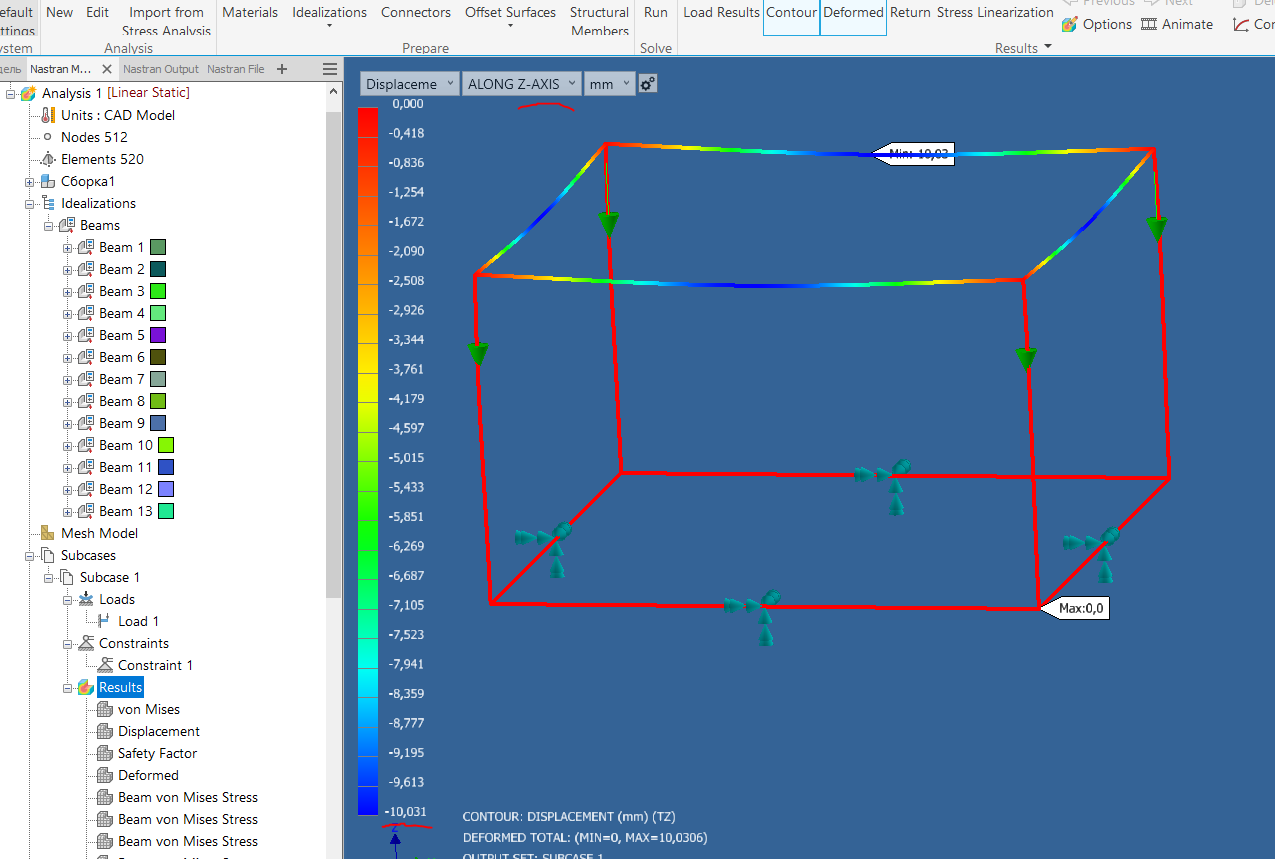1275x859 pixels.
Task: Click the Structural Members tool
Action: (x=599, y=20)
